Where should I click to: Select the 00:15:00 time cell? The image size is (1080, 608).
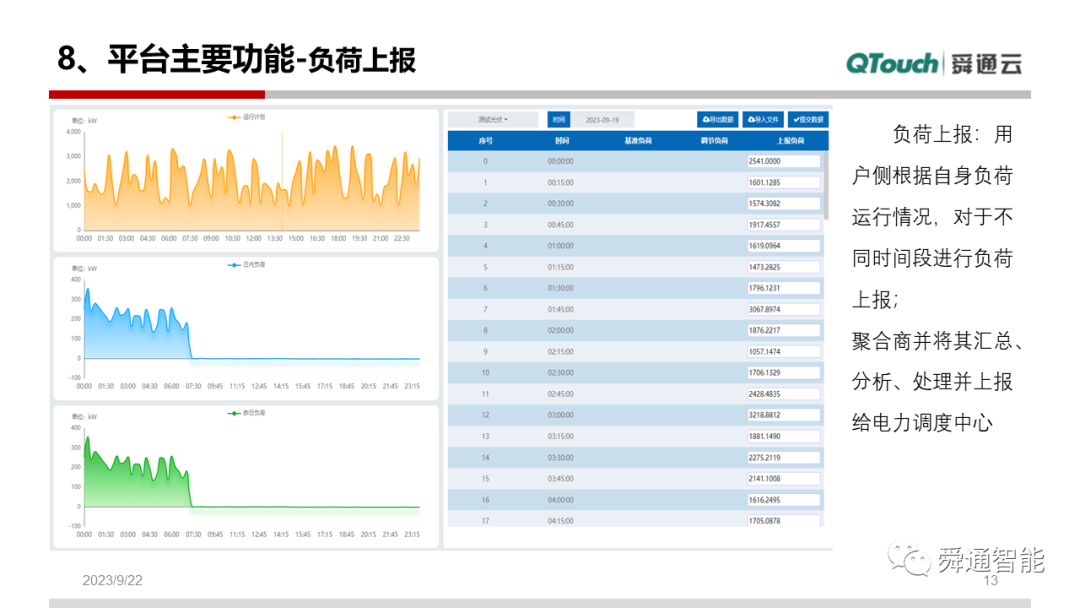[x=561, y=182]
